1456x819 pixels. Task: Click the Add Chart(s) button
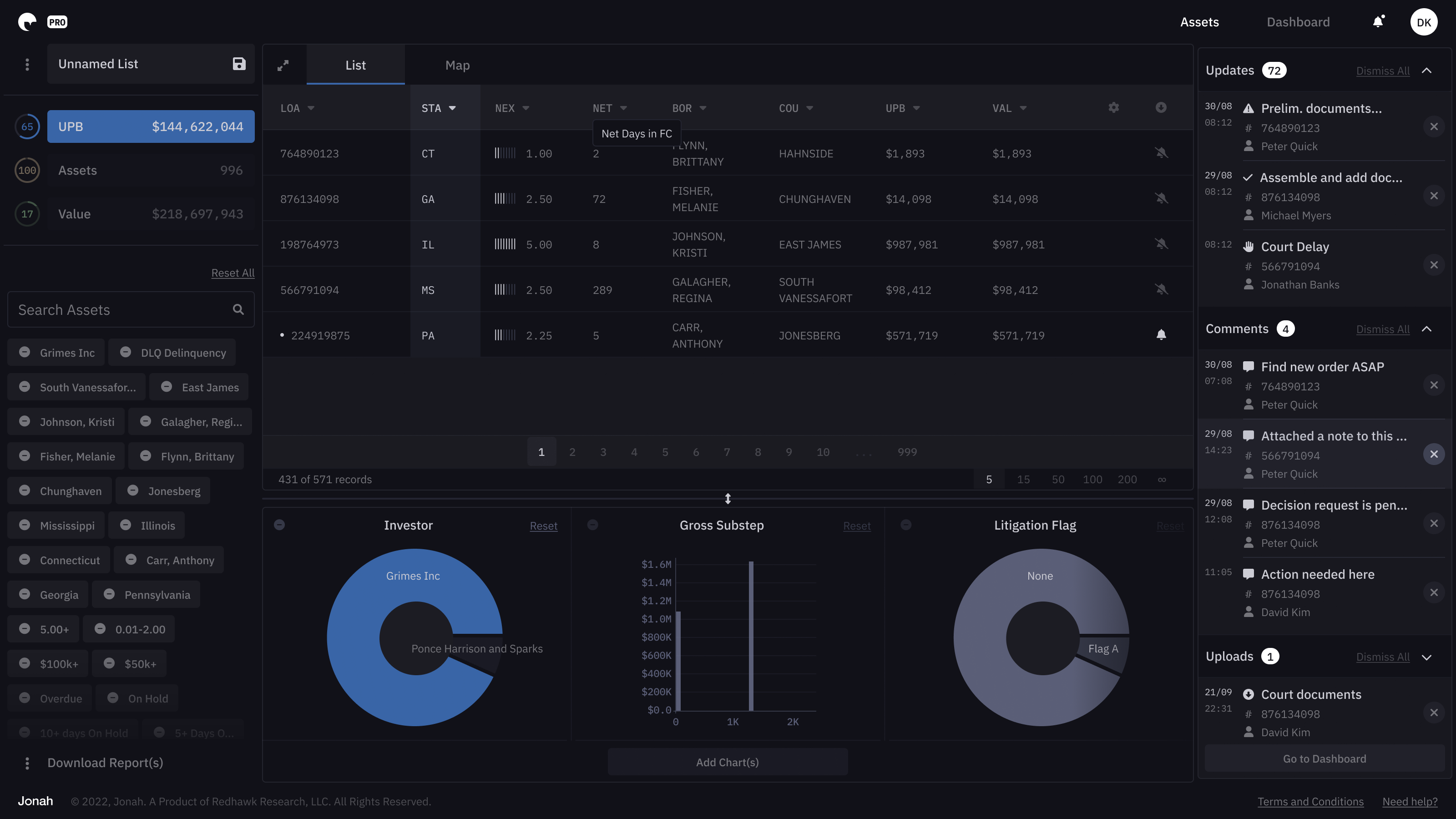[x=727, y=762]
